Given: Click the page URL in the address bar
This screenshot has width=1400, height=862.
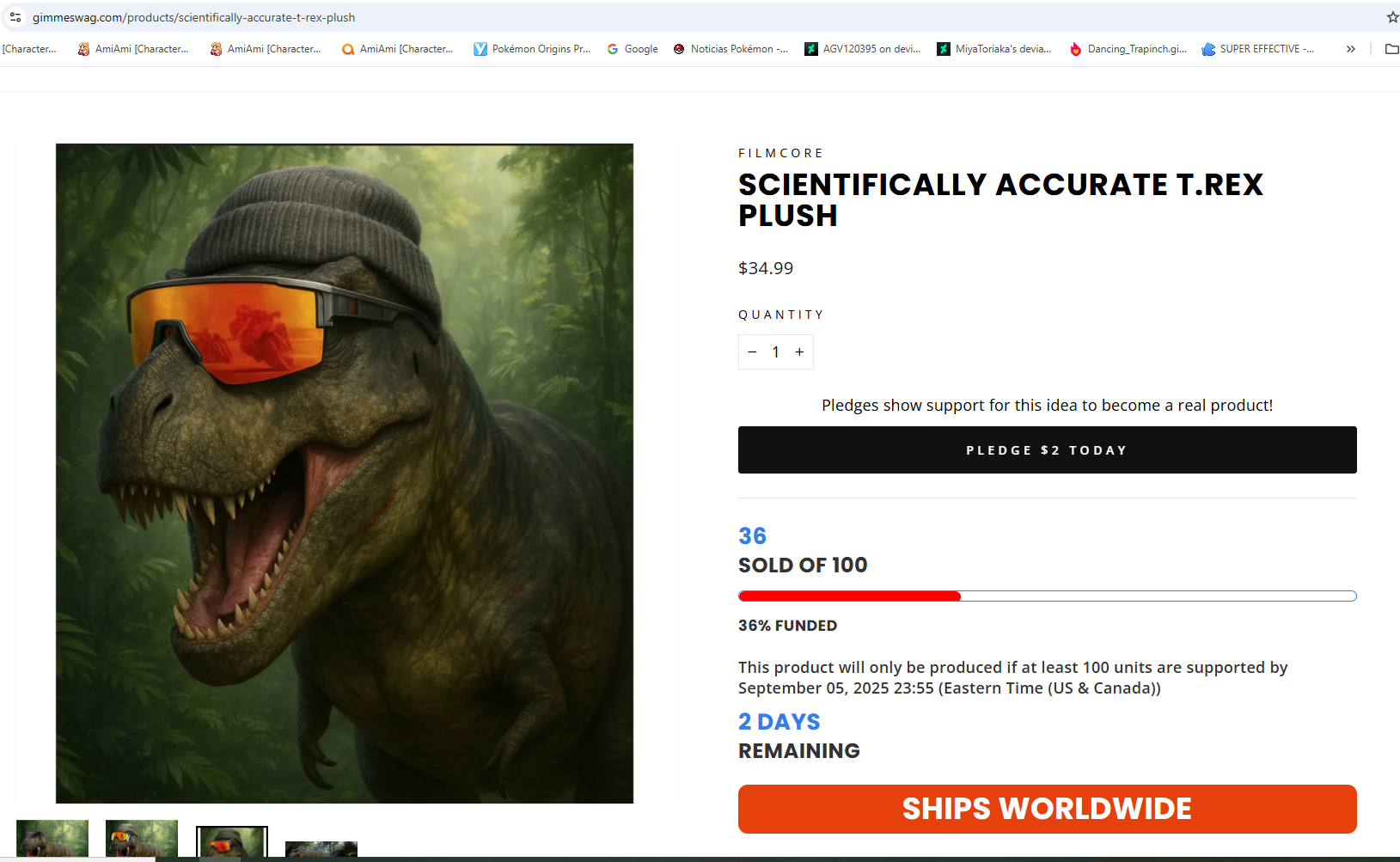Looking at the screenshot, I should (193, 17).
